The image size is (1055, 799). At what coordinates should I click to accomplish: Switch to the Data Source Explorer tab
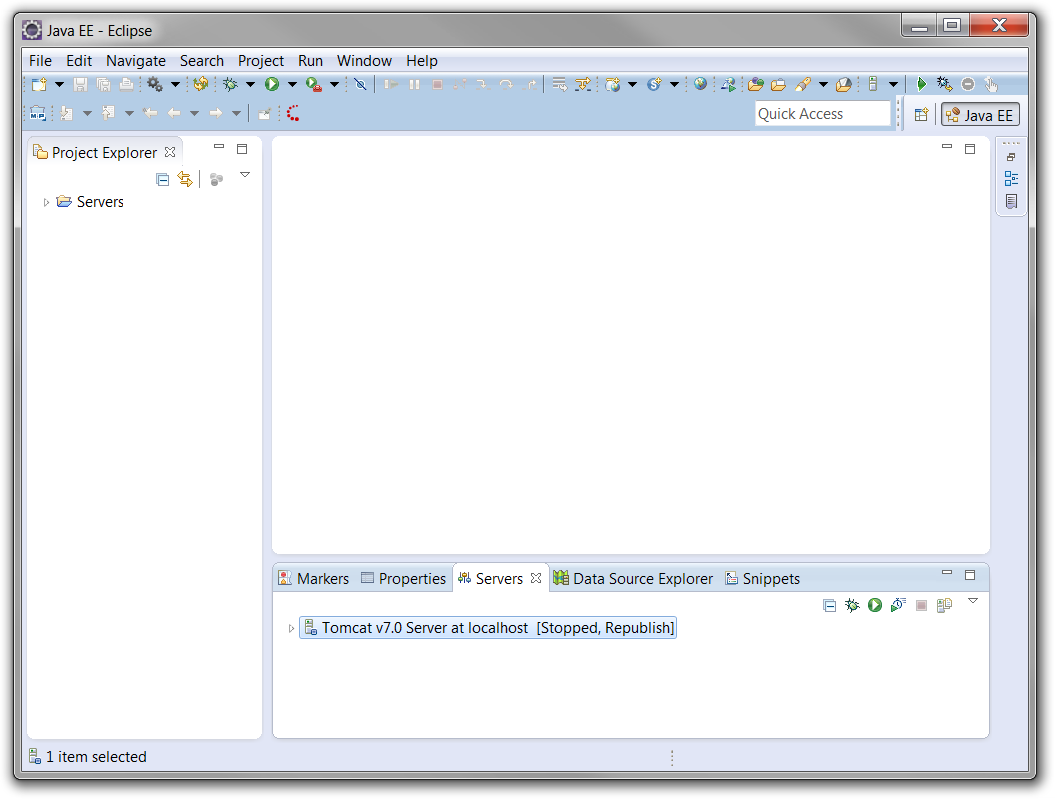pyautogui.click(x=634, y=579)
